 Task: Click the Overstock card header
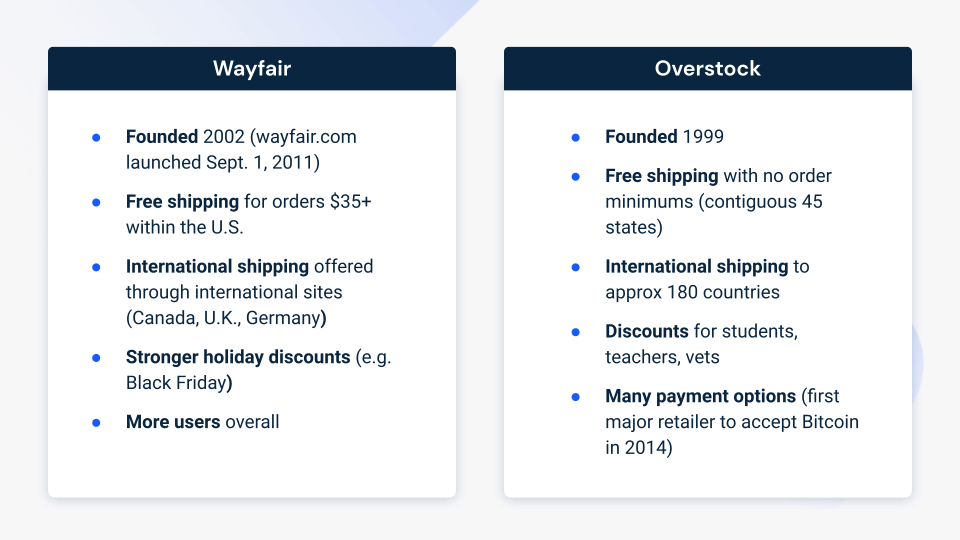[708, 69]
